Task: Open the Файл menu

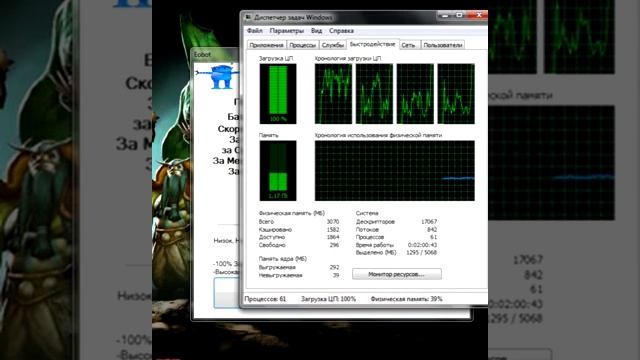Action: point(255,31)
